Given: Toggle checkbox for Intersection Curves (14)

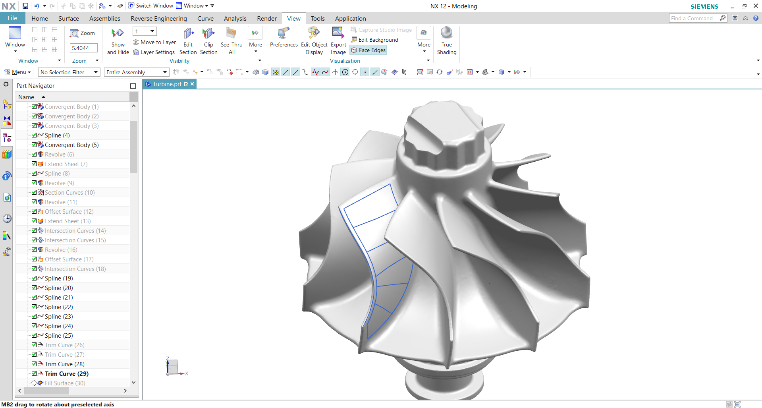Looking at the screenshot, I should pyautogui.click(x=35, y=230).
